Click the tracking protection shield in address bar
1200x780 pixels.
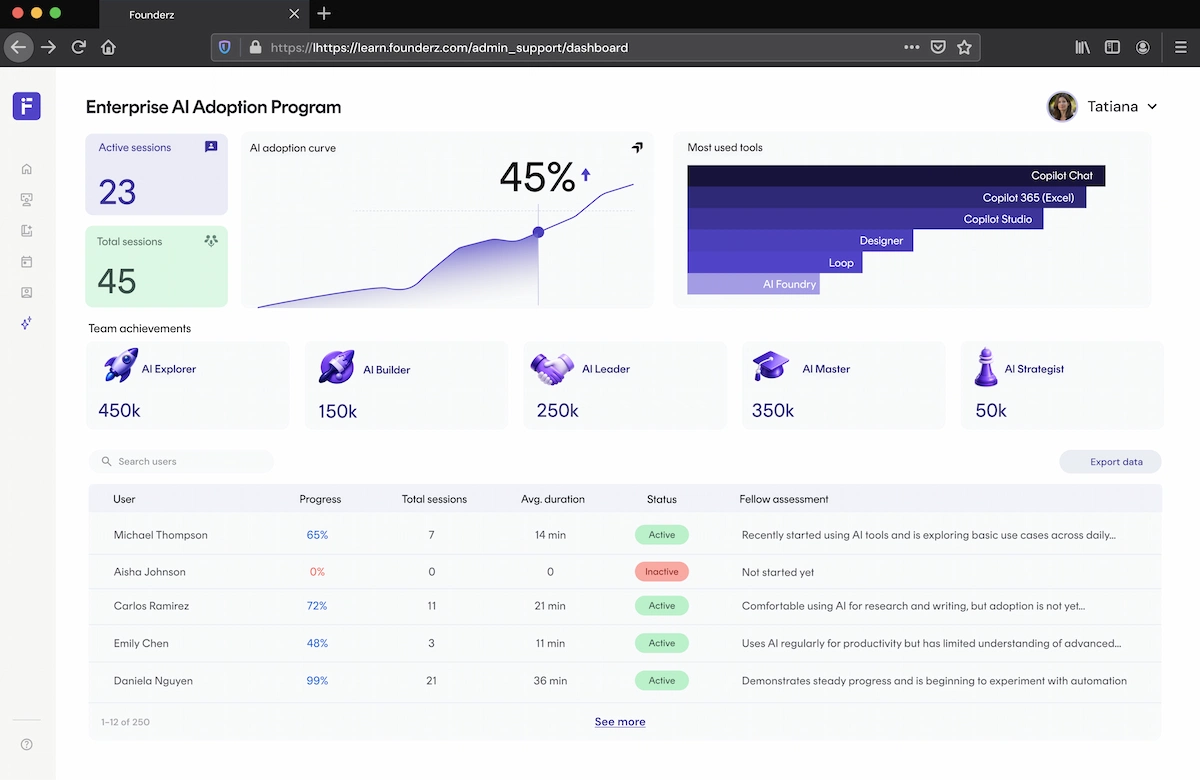click(224, 47)
